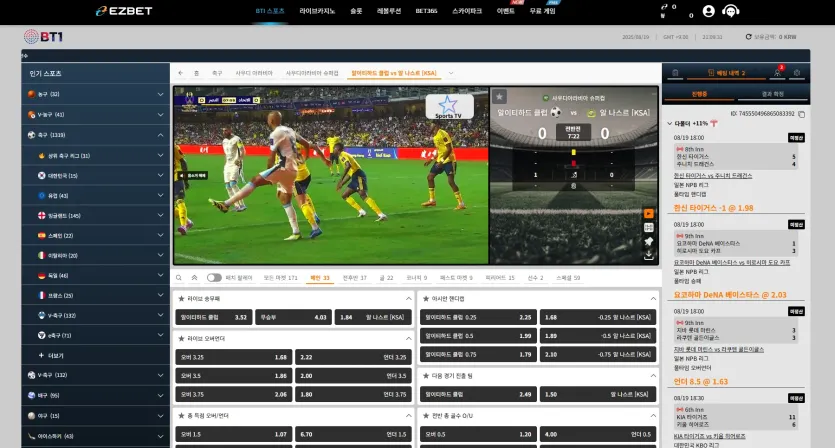The height and width of the screenshot is (448, 835).
Task: Open the breadcrumb match dropdown chevron
Action: [451, 73]
